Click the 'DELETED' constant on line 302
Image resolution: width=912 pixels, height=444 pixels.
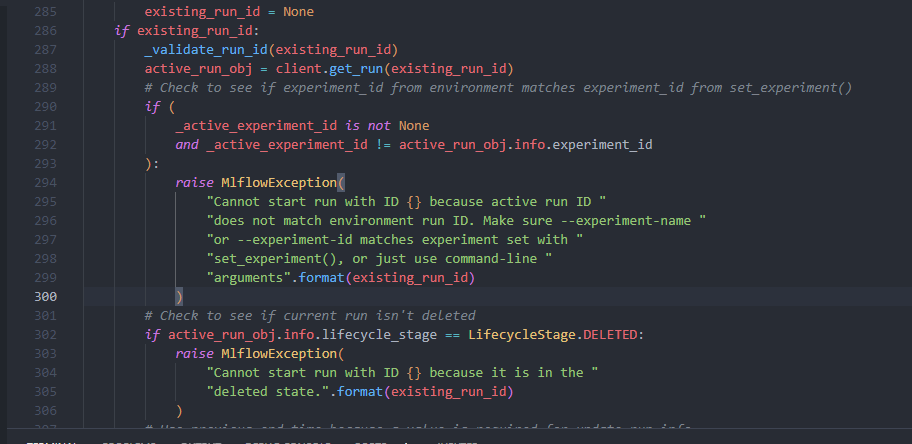coord(610,335)
